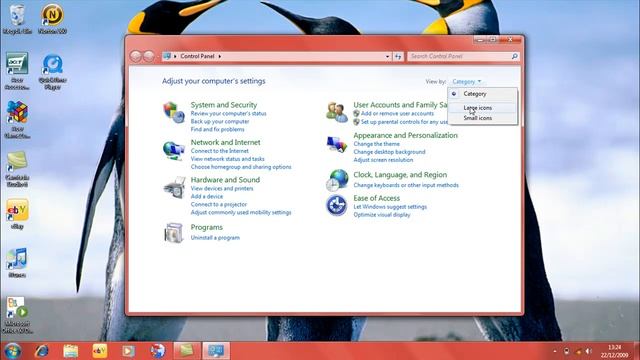Click Find and fix problems
This screenshot has width=640, height=360.
tap(218, 129)
